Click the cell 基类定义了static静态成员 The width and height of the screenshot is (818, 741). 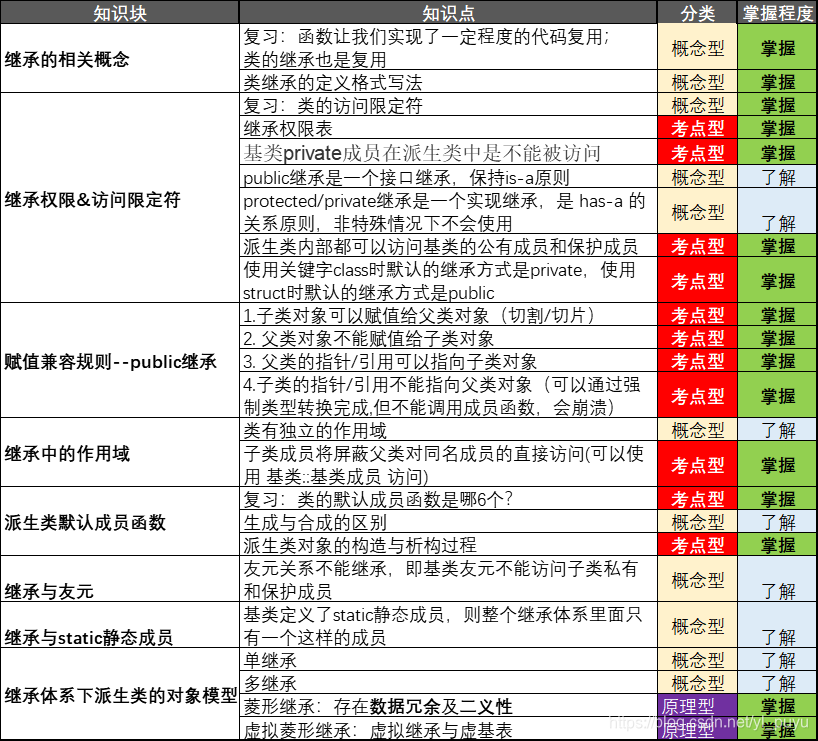click(448, 625)
